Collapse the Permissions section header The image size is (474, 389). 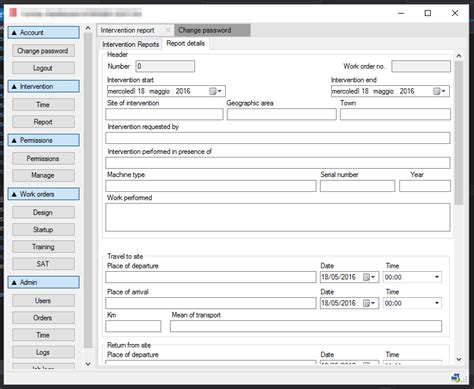(x=43, y=140)
